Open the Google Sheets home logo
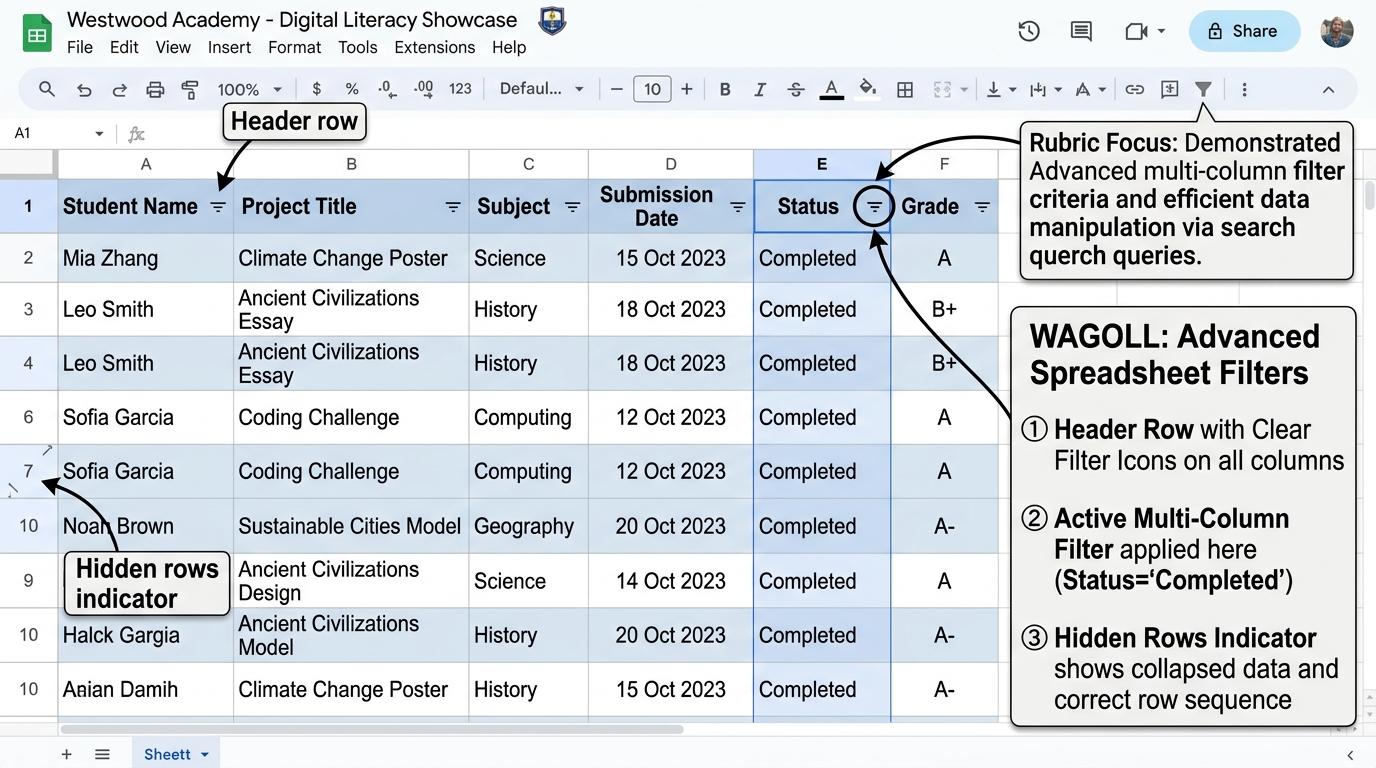This screenshot has height=768, width=1376. [x=37, y=34]
